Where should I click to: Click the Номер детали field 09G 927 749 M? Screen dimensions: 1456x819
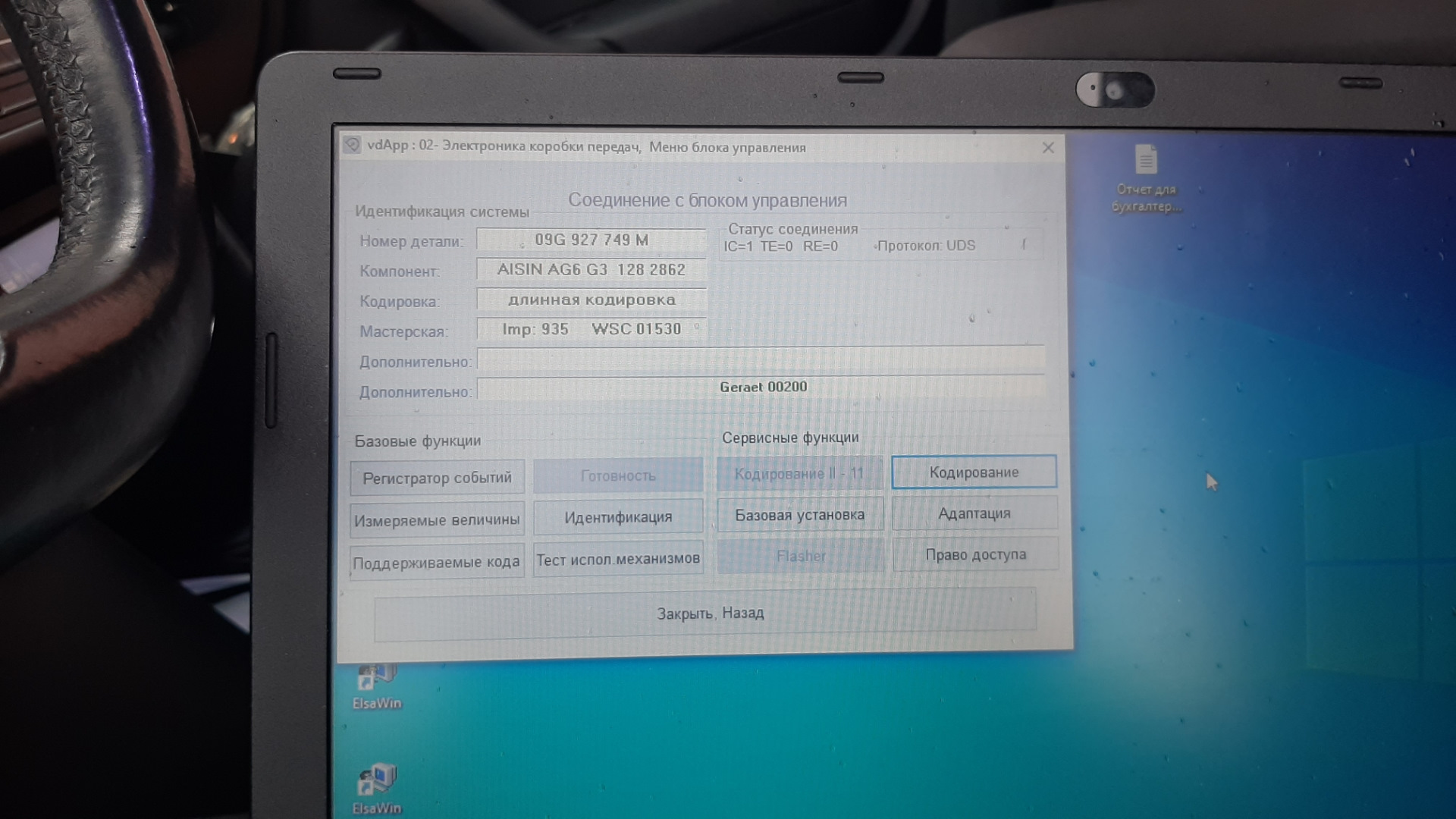pos(591,240)
